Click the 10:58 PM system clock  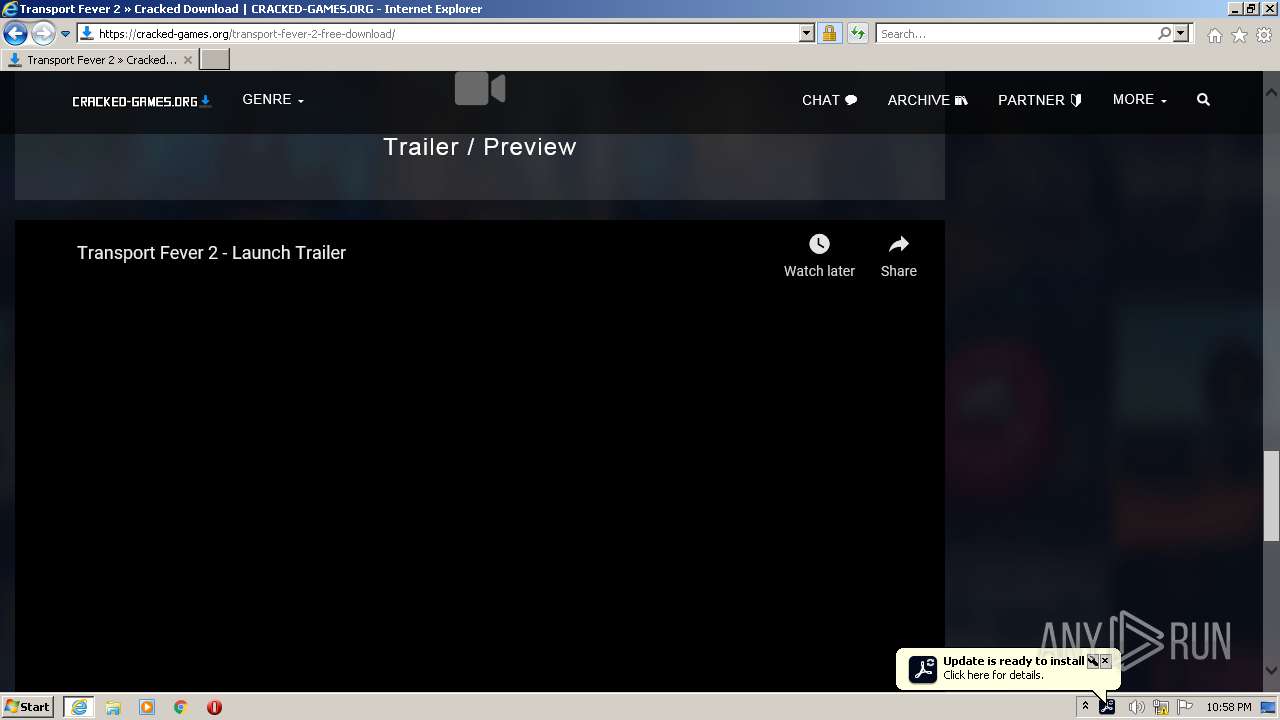(x=1228, y=707)
